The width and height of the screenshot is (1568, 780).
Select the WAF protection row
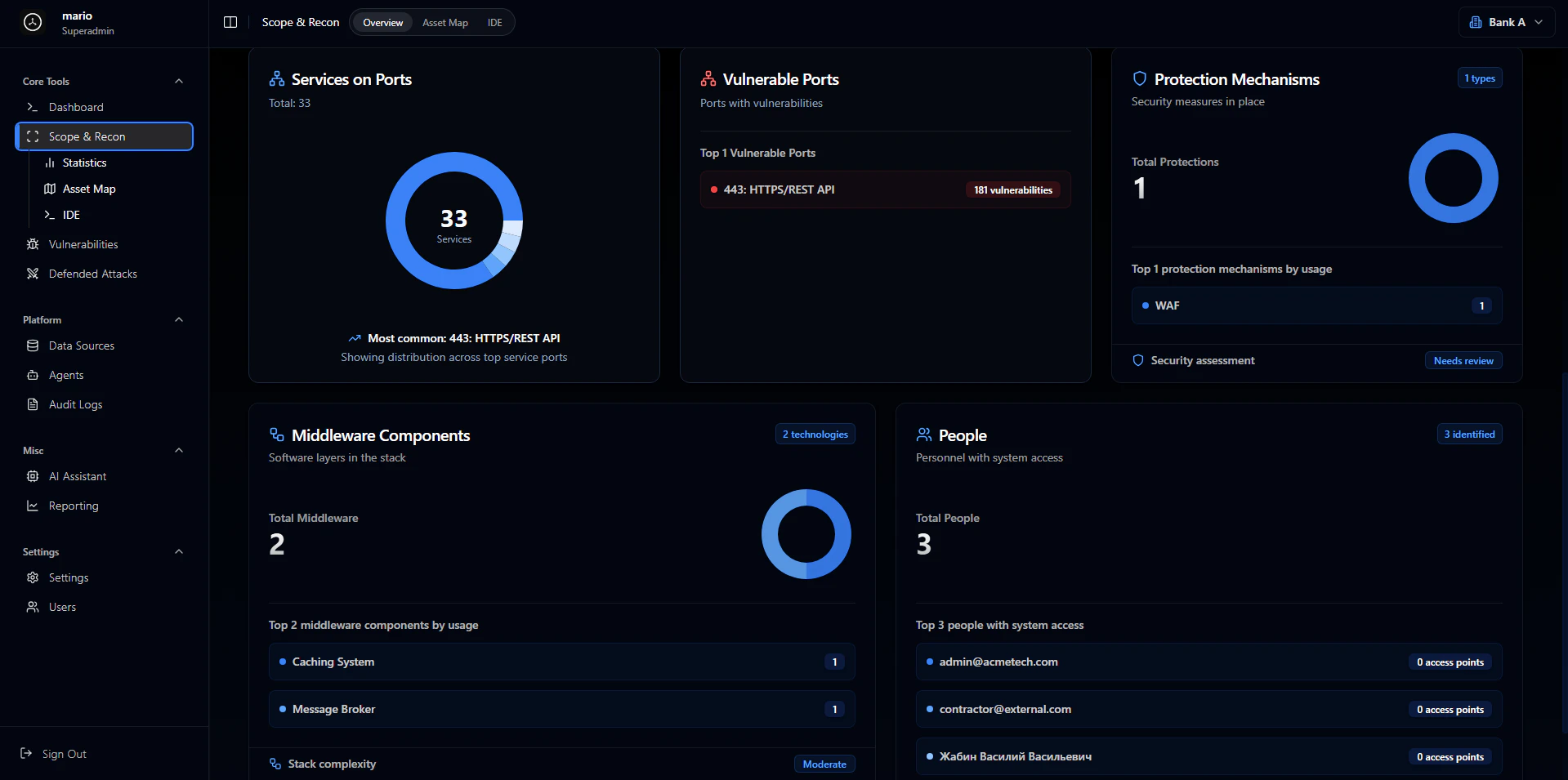[1316, 305]
